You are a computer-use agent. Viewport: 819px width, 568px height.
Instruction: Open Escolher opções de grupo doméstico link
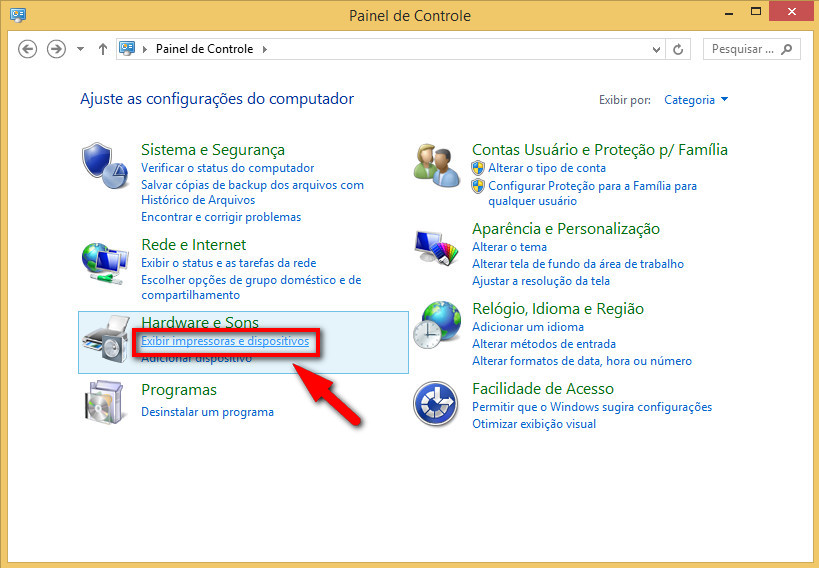coord(251,287)
